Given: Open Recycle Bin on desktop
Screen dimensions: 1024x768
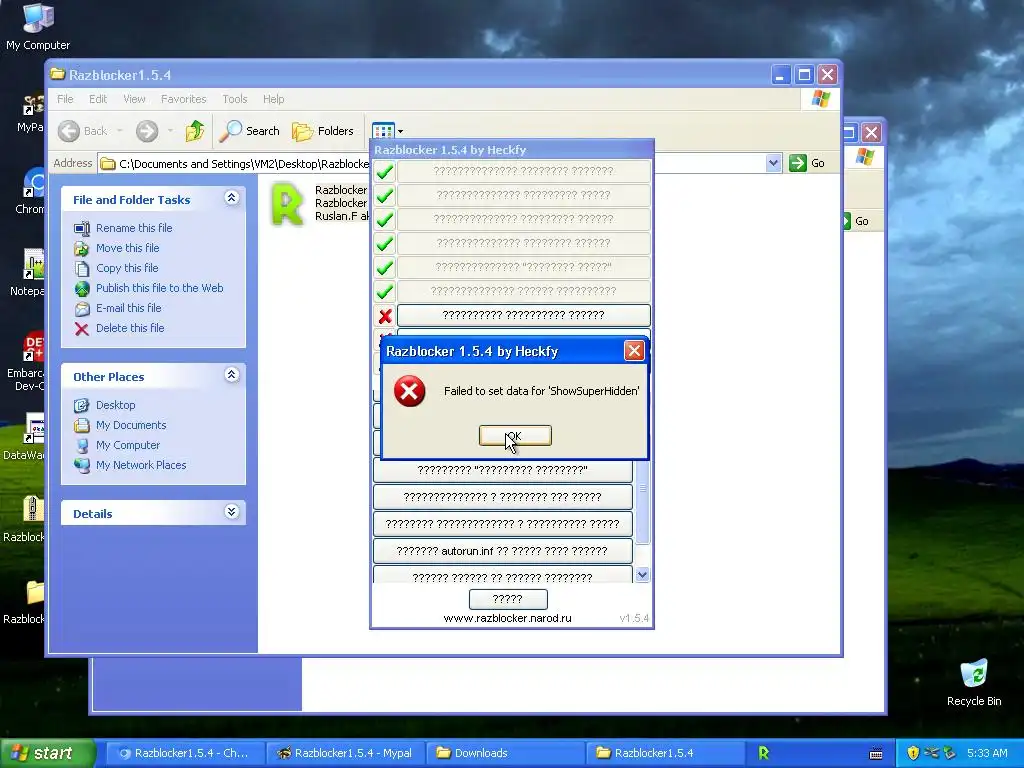Looking at the screenshot, I should (974, 683).
